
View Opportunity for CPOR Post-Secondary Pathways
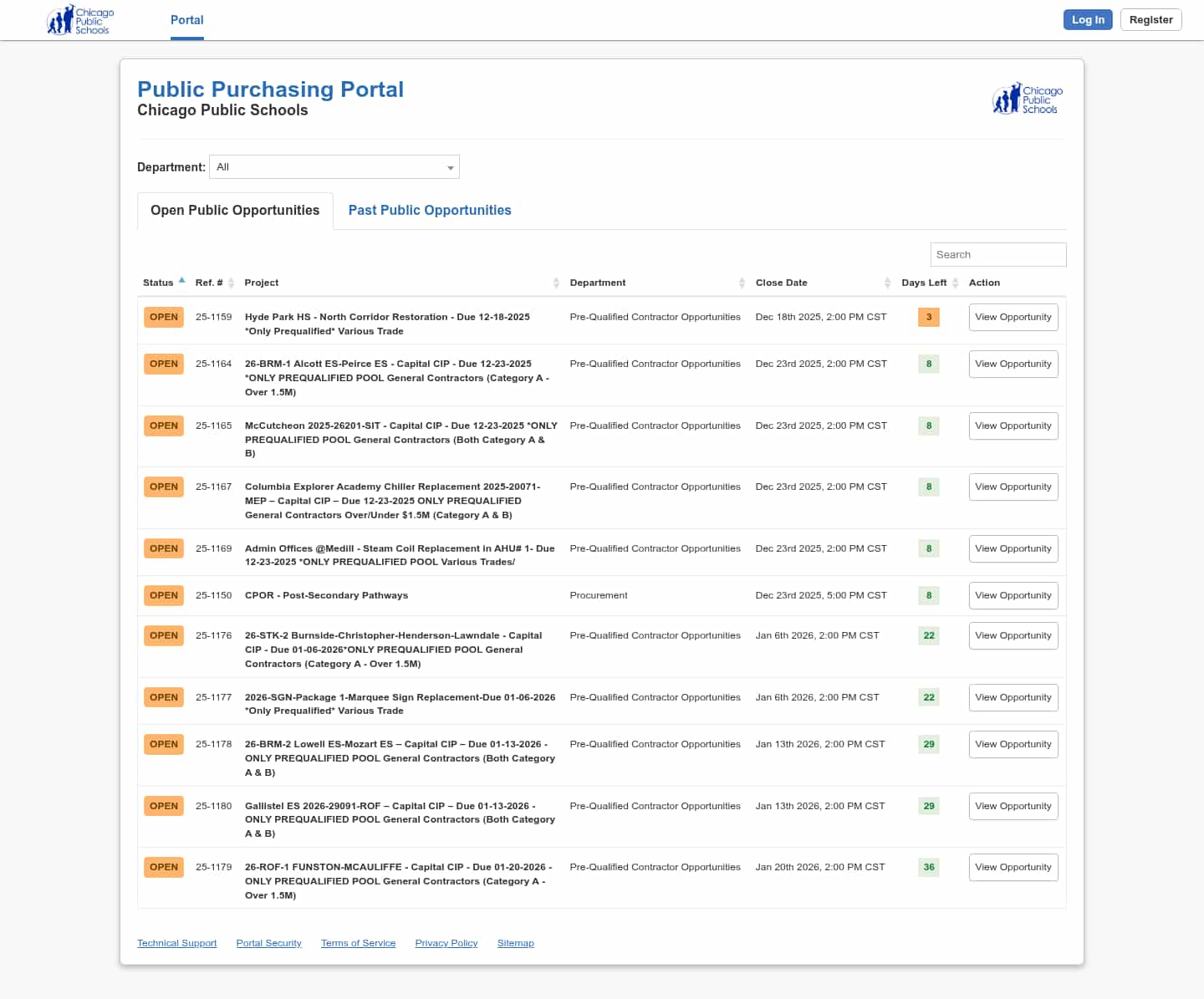point(1013,596)
